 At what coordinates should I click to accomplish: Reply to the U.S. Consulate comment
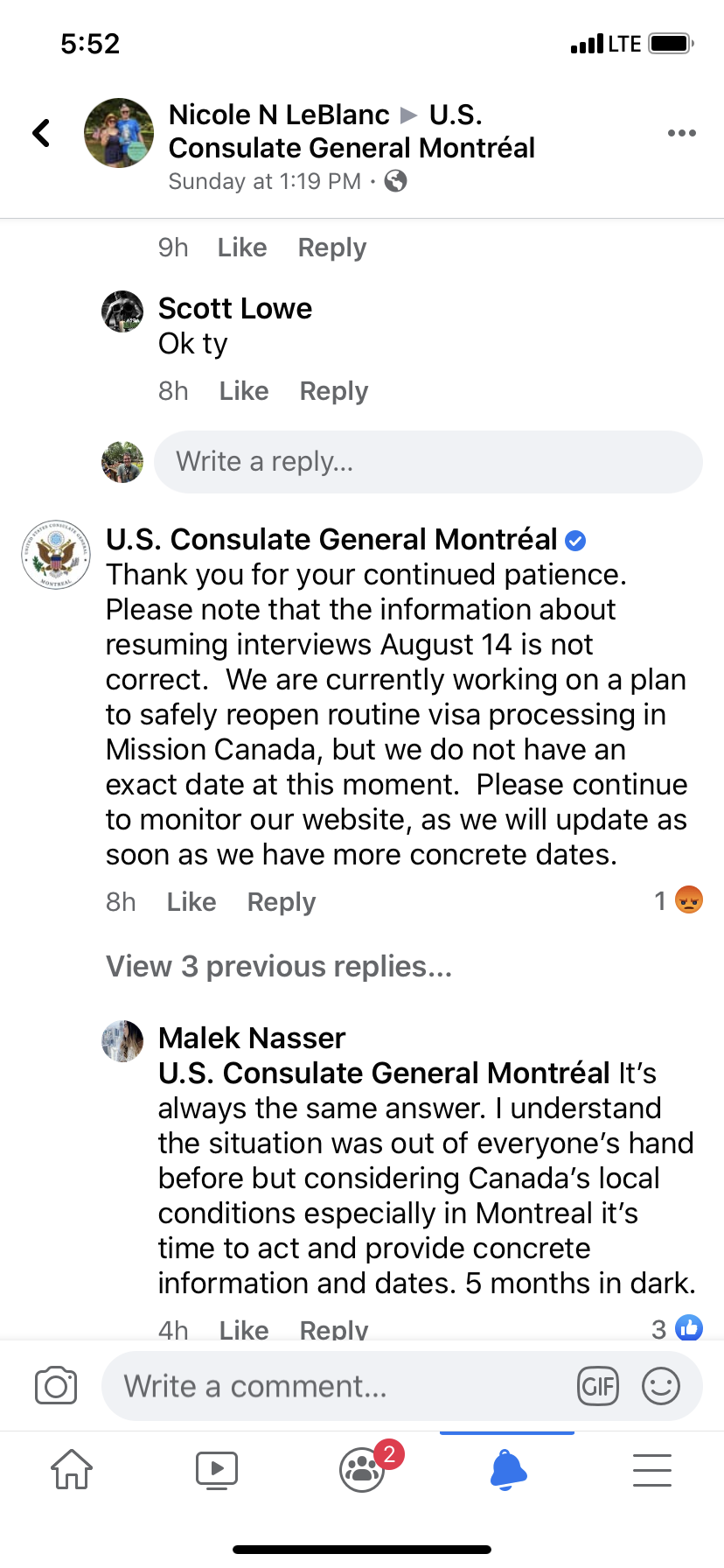tap(282, 902)
